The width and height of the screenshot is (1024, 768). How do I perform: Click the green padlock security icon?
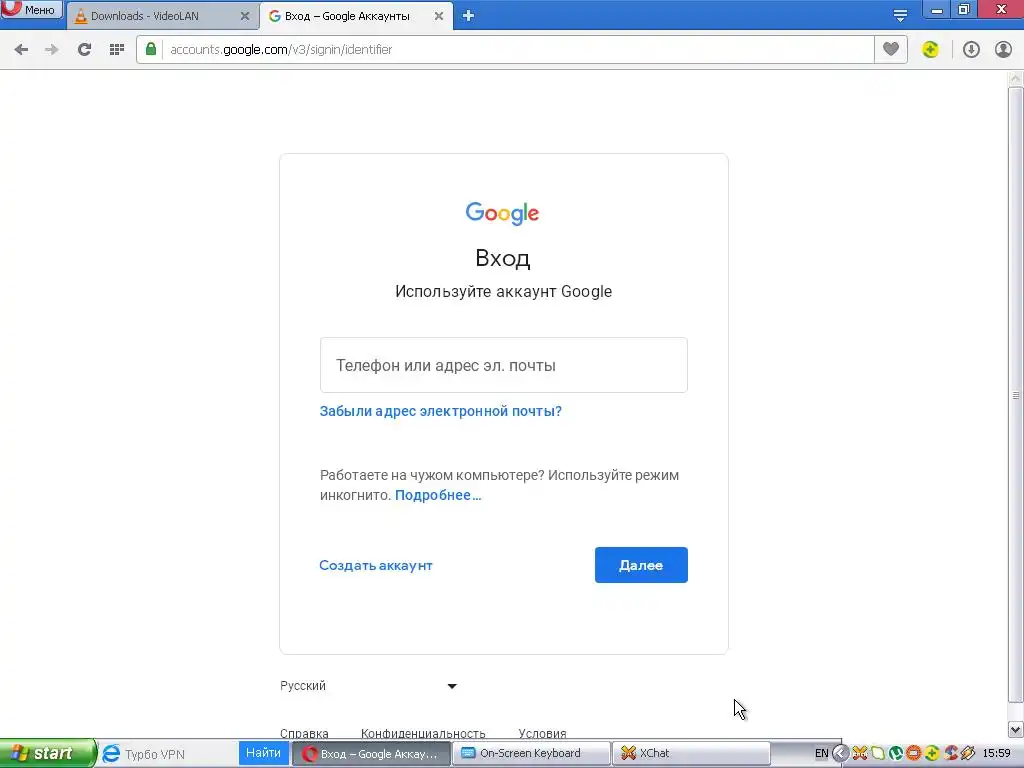151,50
